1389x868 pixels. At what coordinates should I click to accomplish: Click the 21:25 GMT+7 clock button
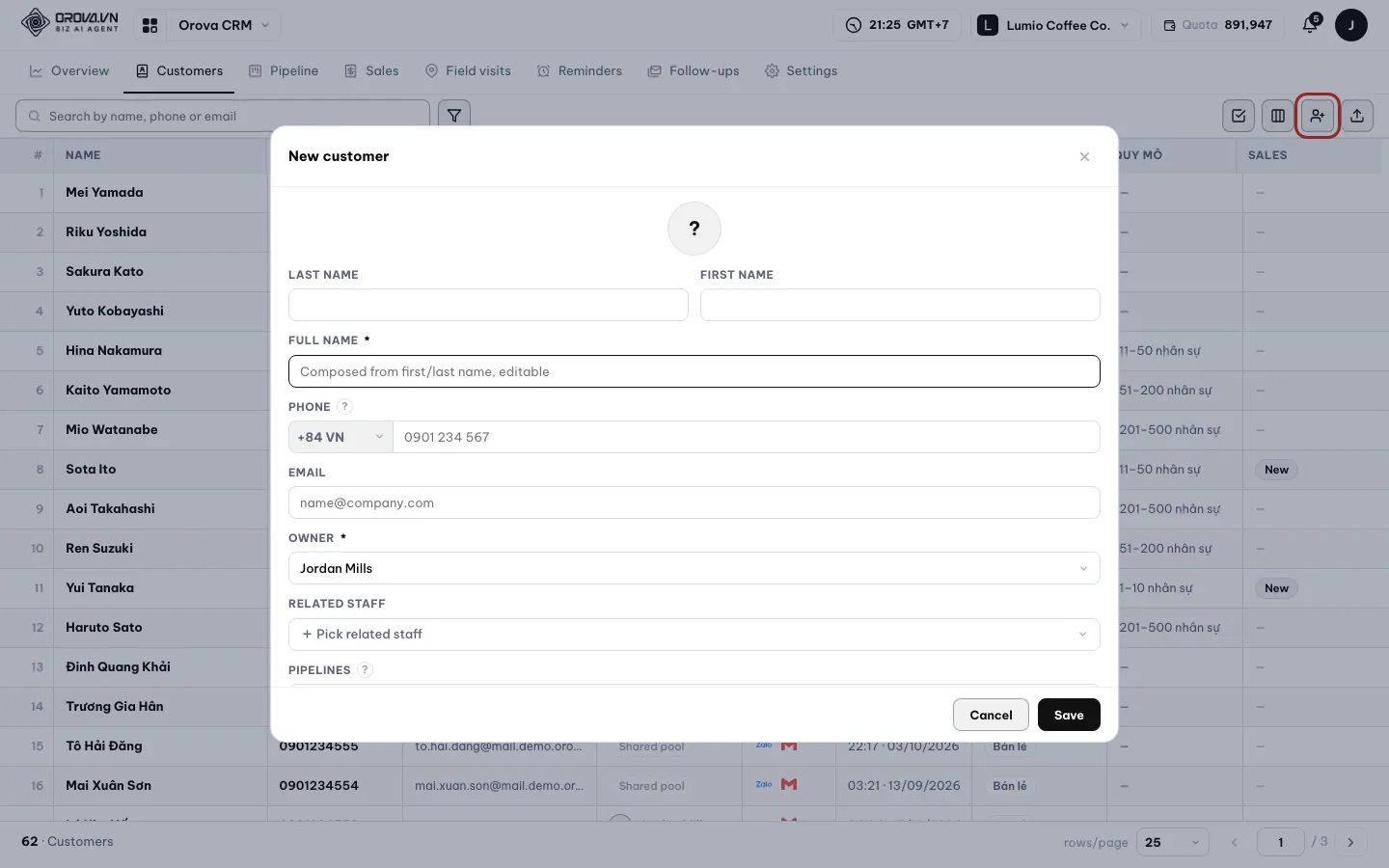coord(897,25)
